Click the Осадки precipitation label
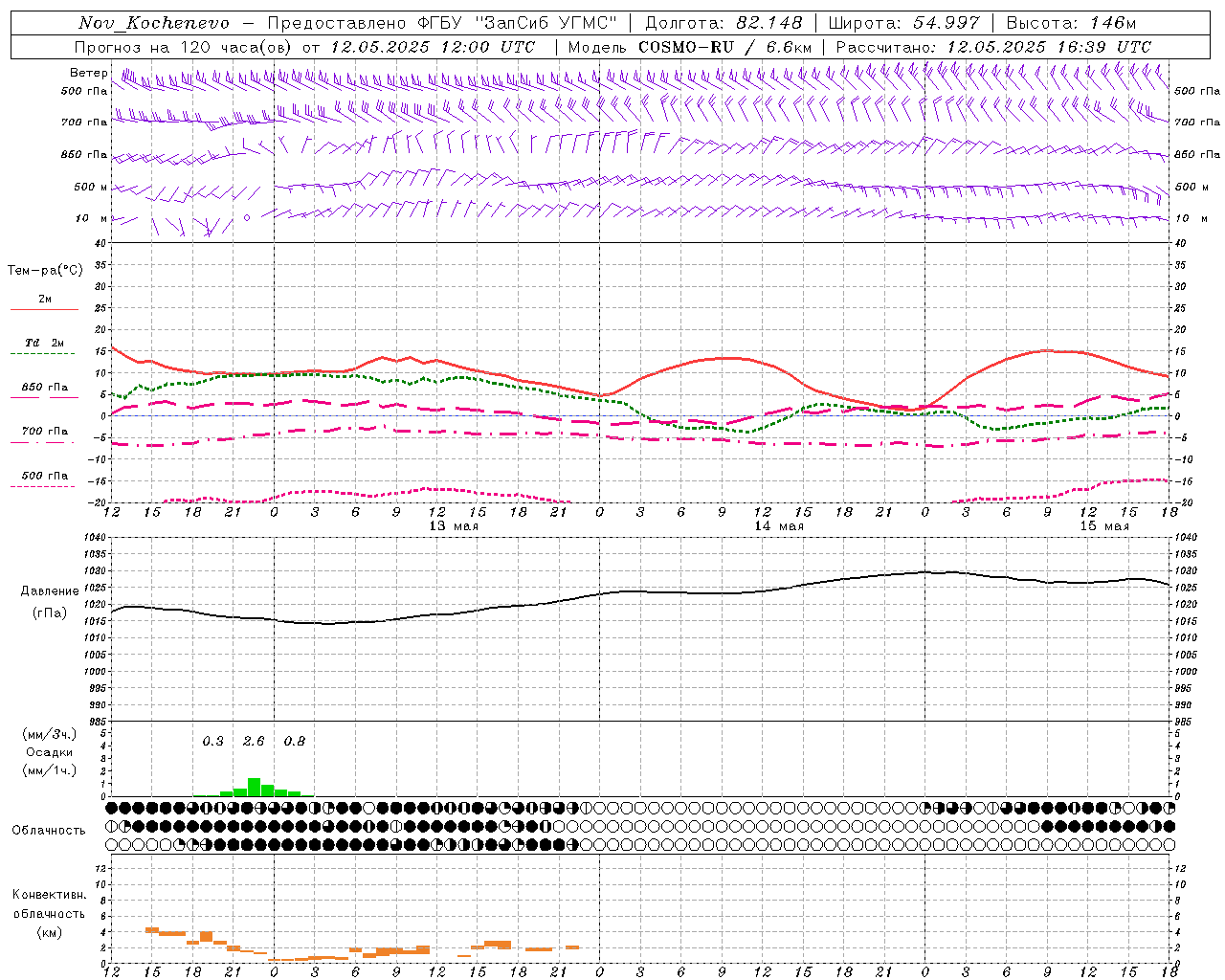Viewport: 1225px width, 980px height. [50, 752]
